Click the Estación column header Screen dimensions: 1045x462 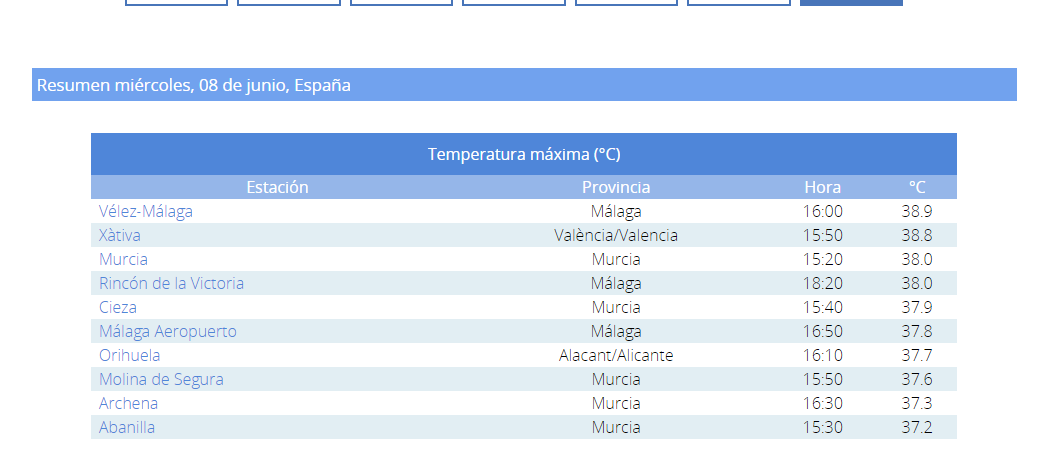tap(277, 187)
